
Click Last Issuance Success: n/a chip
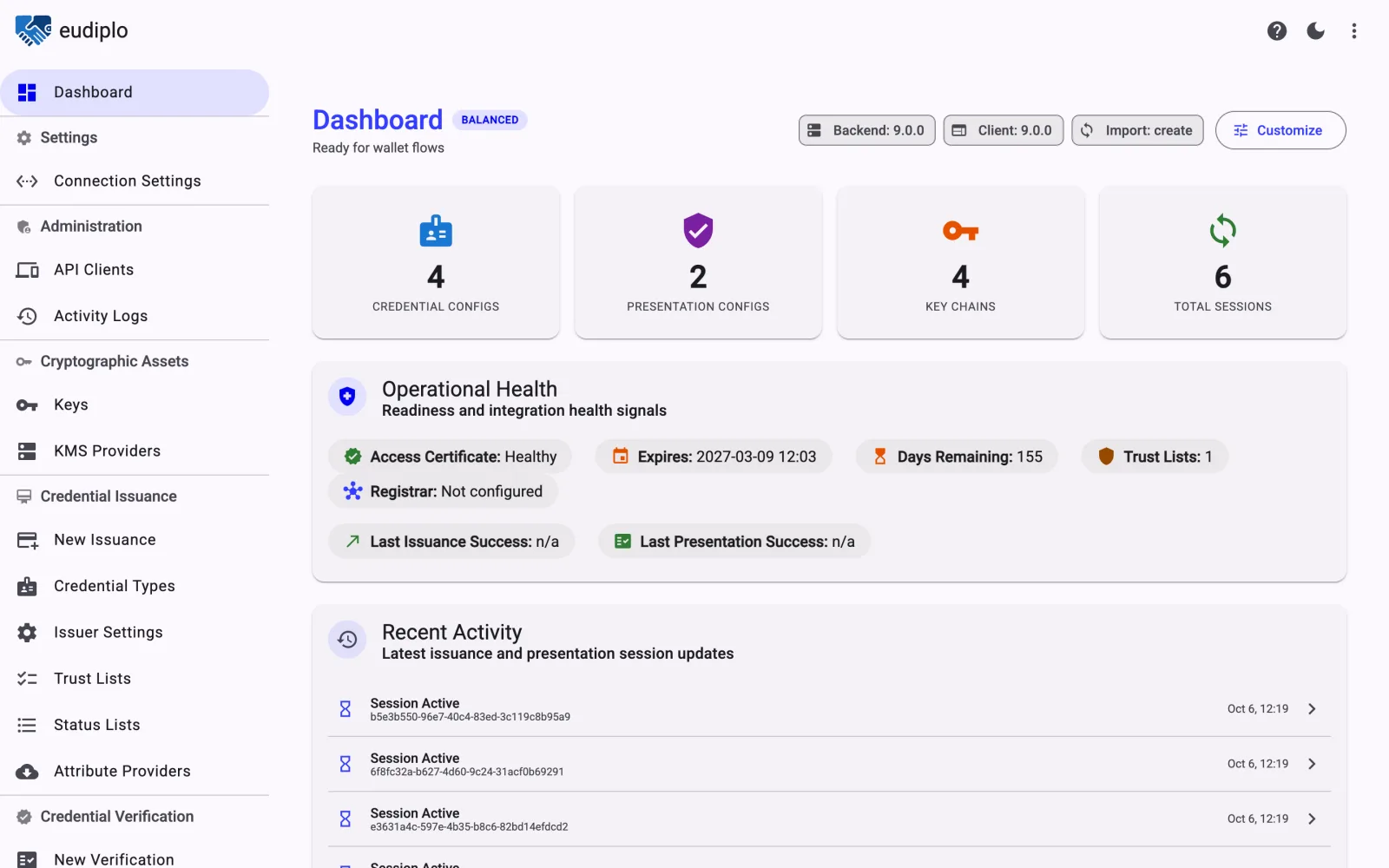451,542
